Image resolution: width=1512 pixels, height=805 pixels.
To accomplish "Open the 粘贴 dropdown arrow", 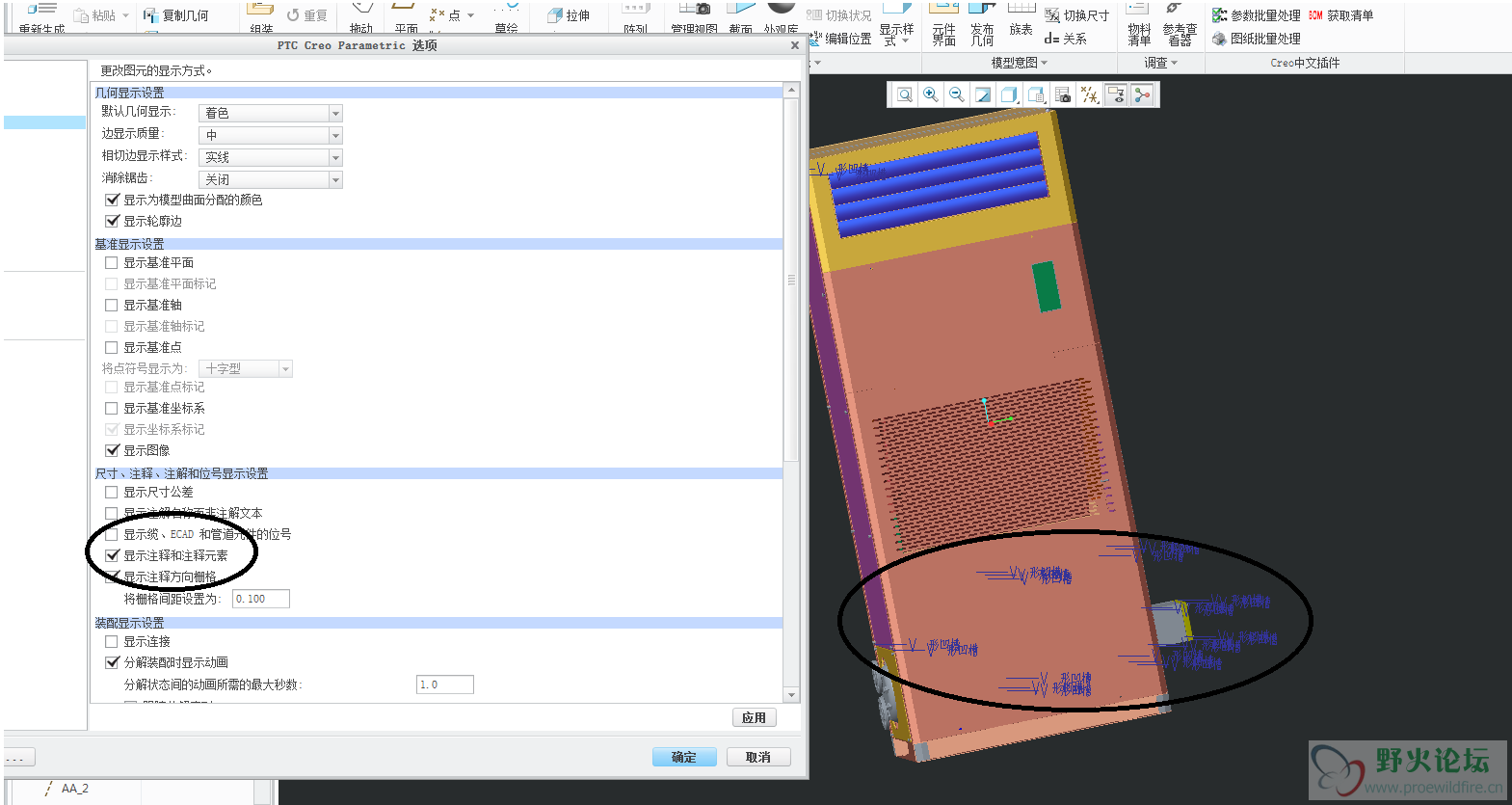I will coord(125,15).
